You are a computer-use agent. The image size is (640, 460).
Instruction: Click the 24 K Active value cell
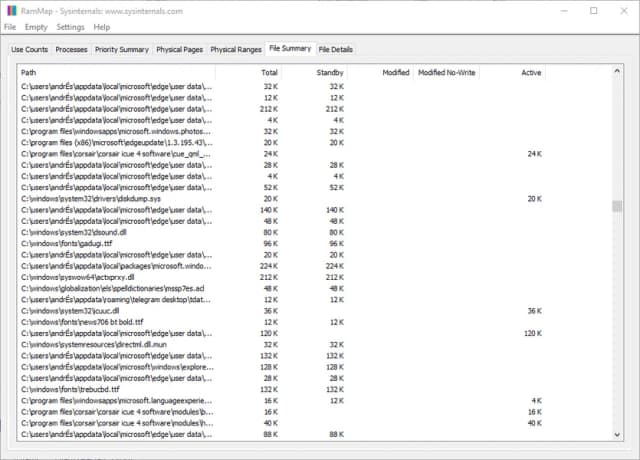click(535, 154)
